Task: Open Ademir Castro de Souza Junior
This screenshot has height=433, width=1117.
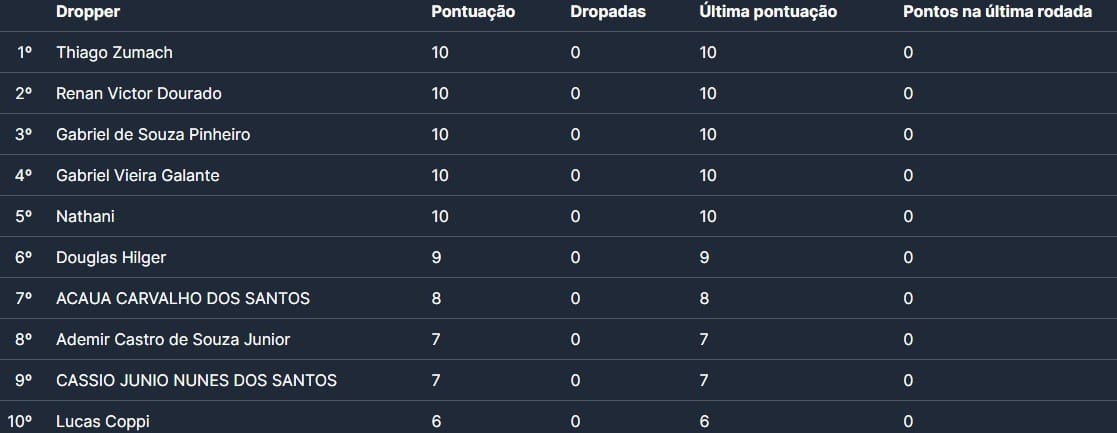Action: point(173,339)
